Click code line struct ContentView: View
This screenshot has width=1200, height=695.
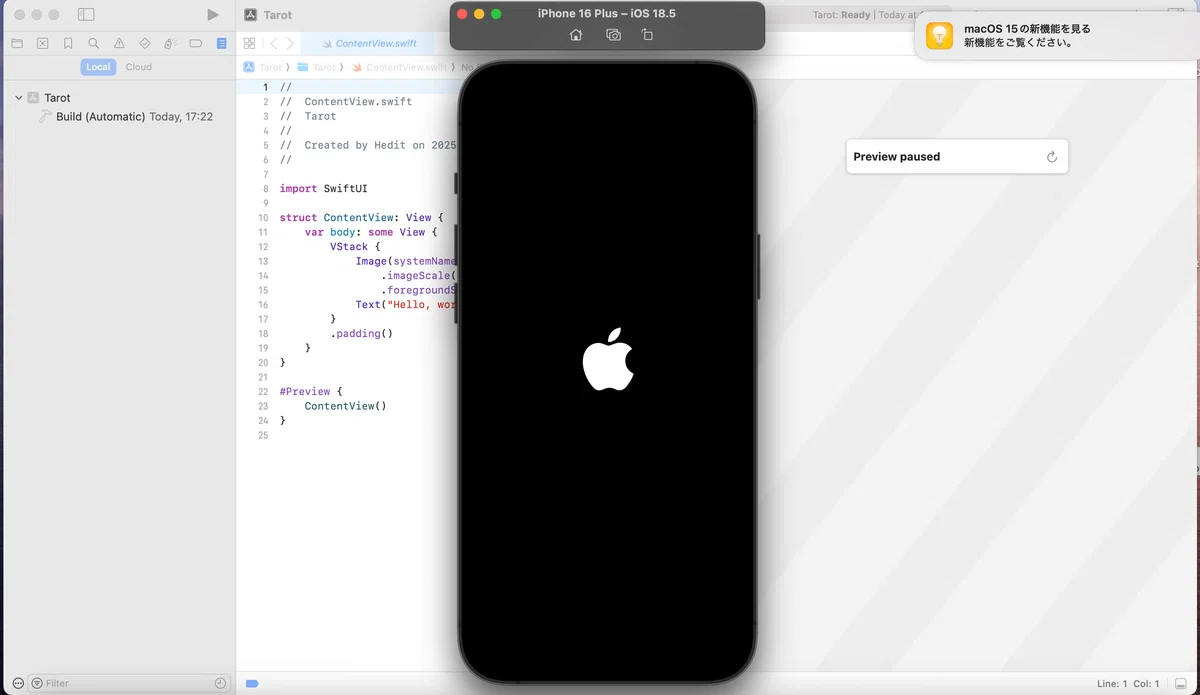(361, 217)
